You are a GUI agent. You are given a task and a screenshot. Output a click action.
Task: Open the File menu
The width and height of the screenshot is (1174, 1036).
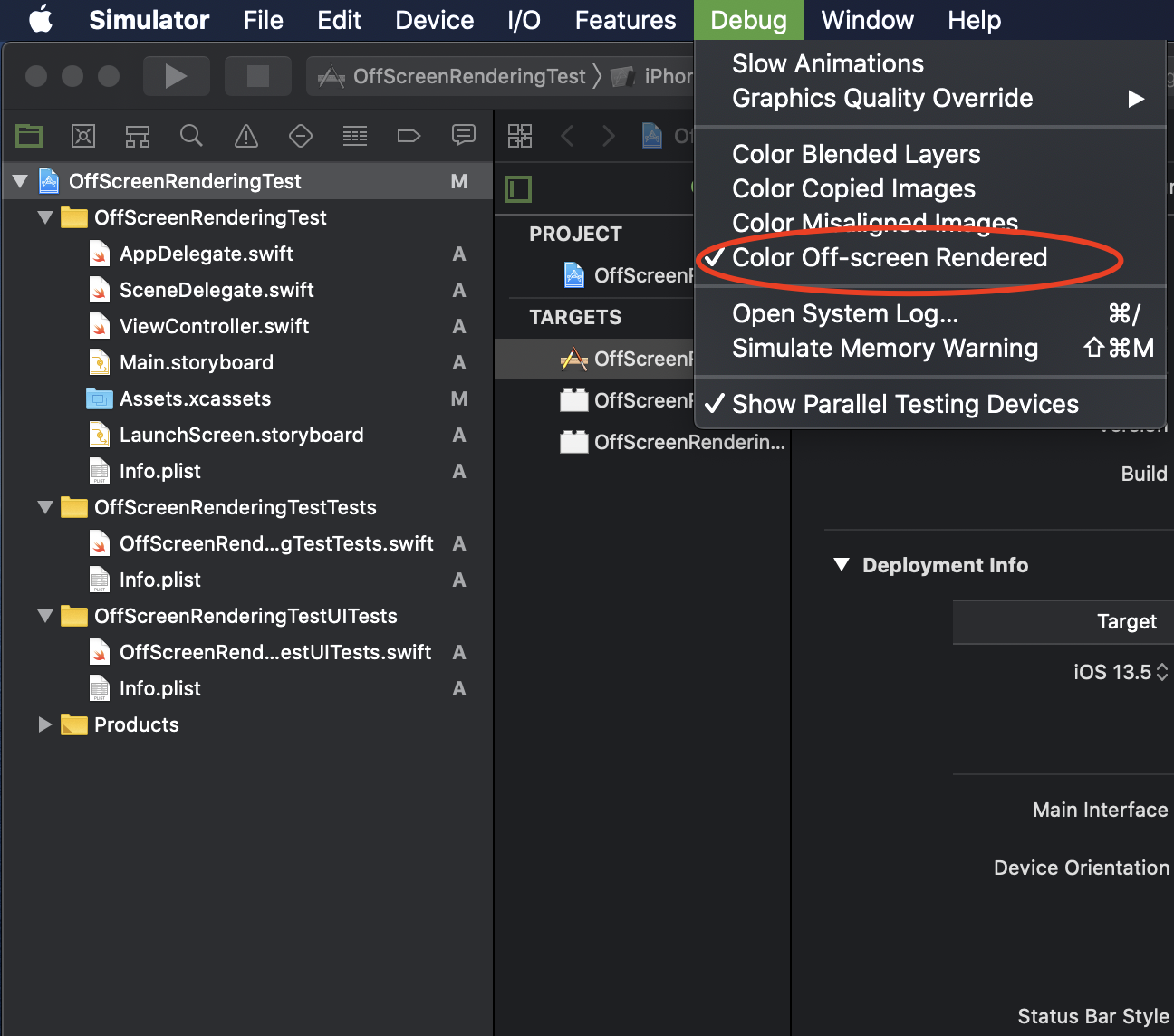[x=264, y=20]
